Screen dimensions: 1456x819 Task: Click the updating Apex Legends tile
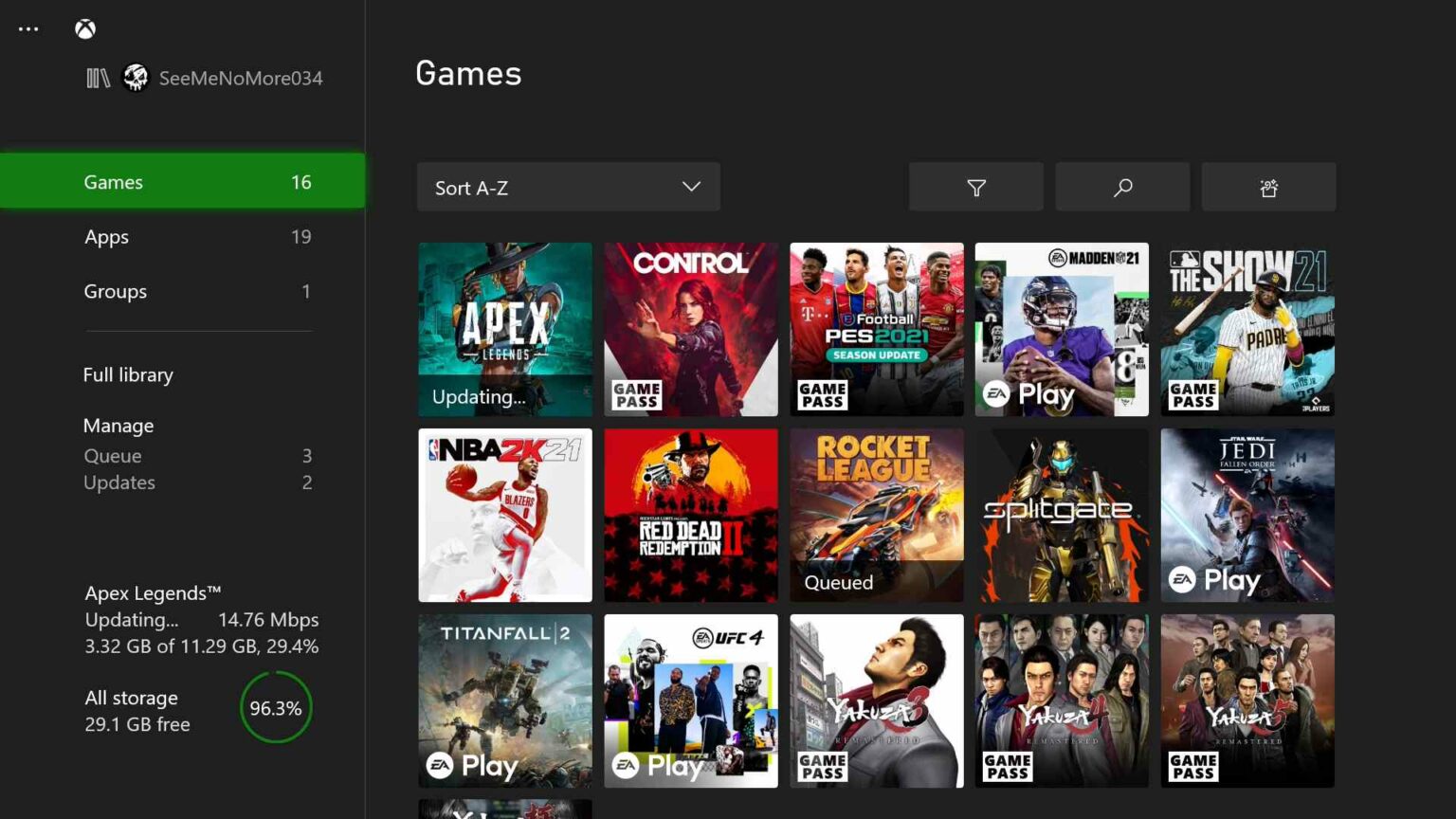pos(504,329)
